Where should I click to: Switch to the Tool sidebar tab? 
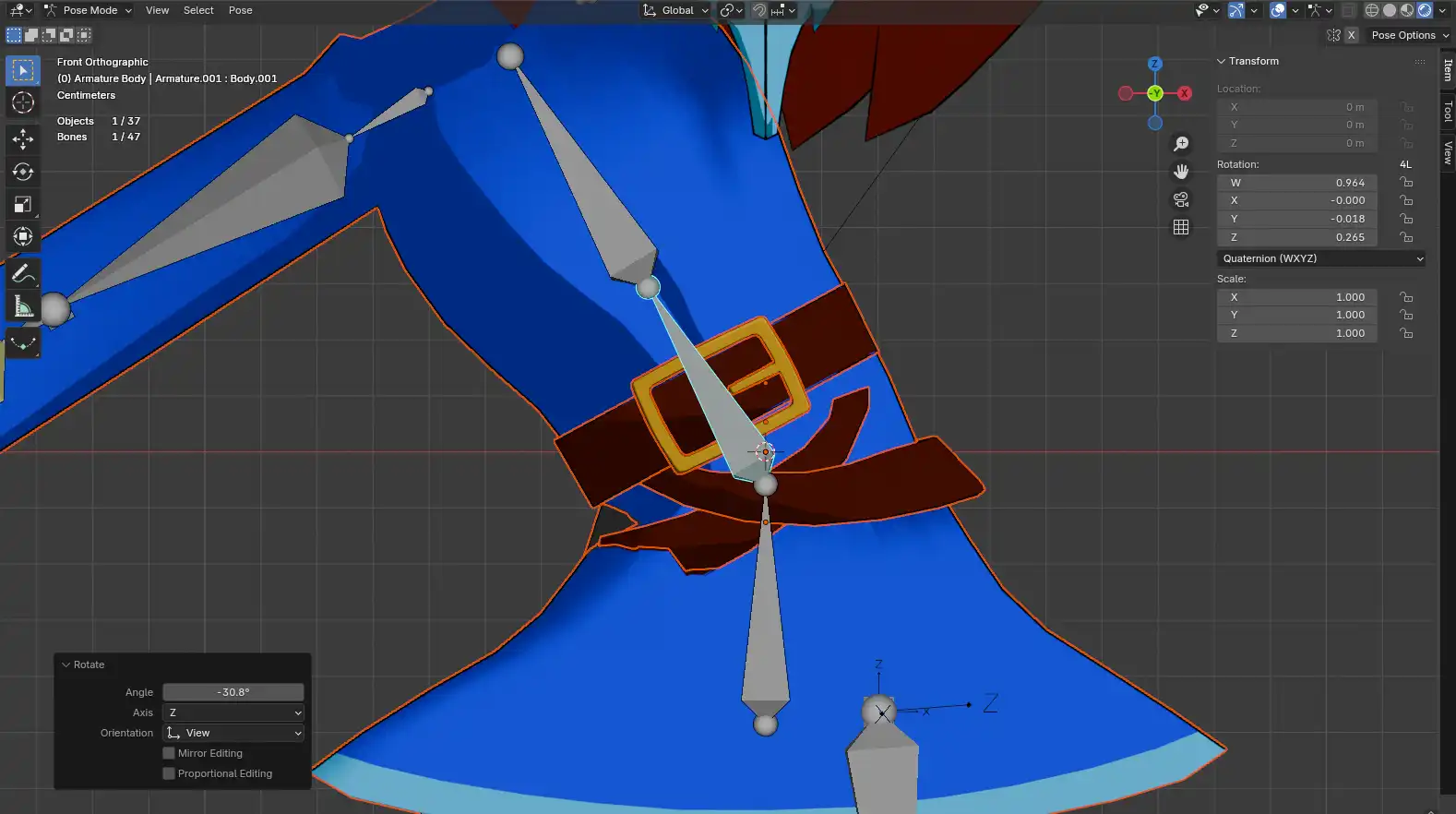[1448, 112]
